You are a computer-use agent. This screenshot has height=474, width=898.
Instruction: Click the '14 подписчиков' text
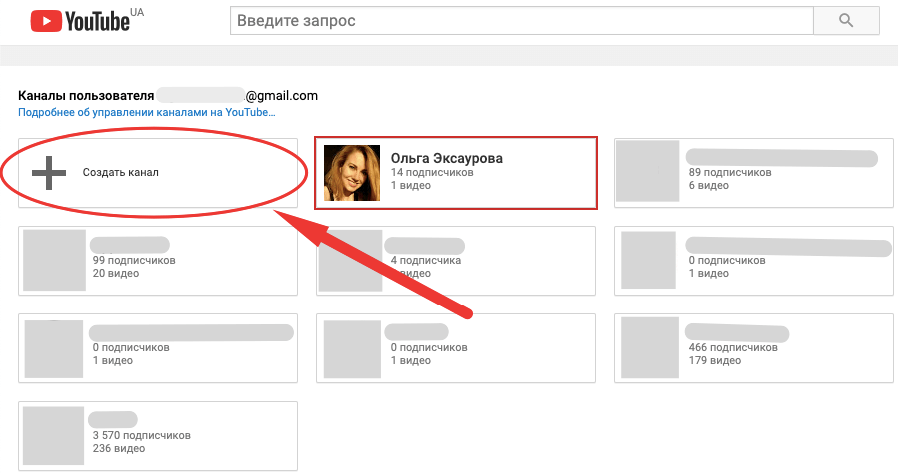click(432, 172)
